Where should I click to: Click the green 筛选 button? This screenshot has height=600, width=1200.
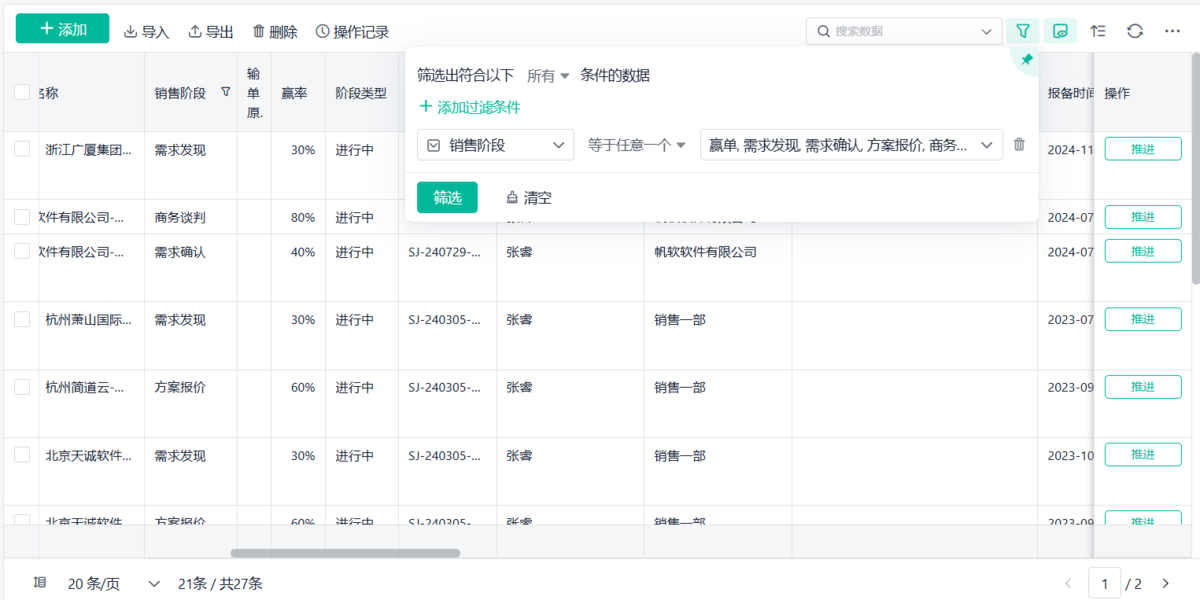(x=447, y=198)
